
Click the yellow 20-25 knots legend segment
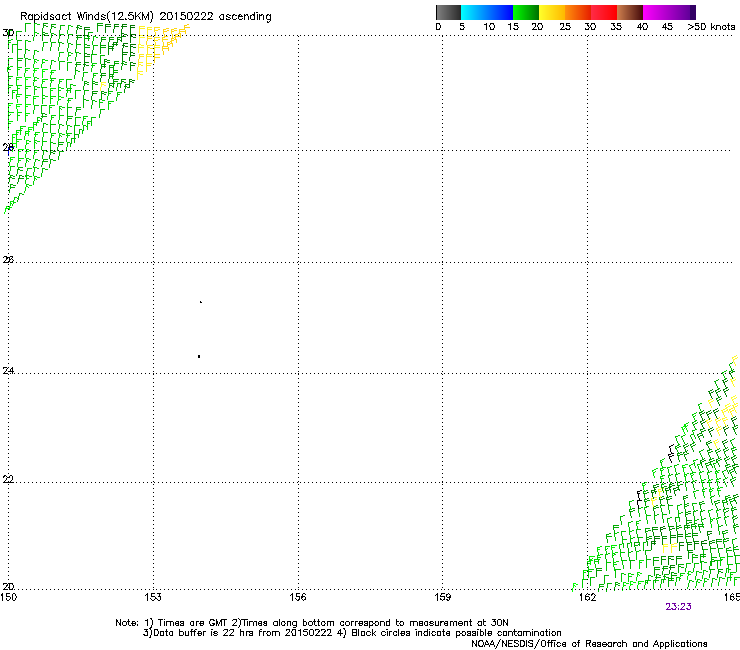[x=552, y=12]
